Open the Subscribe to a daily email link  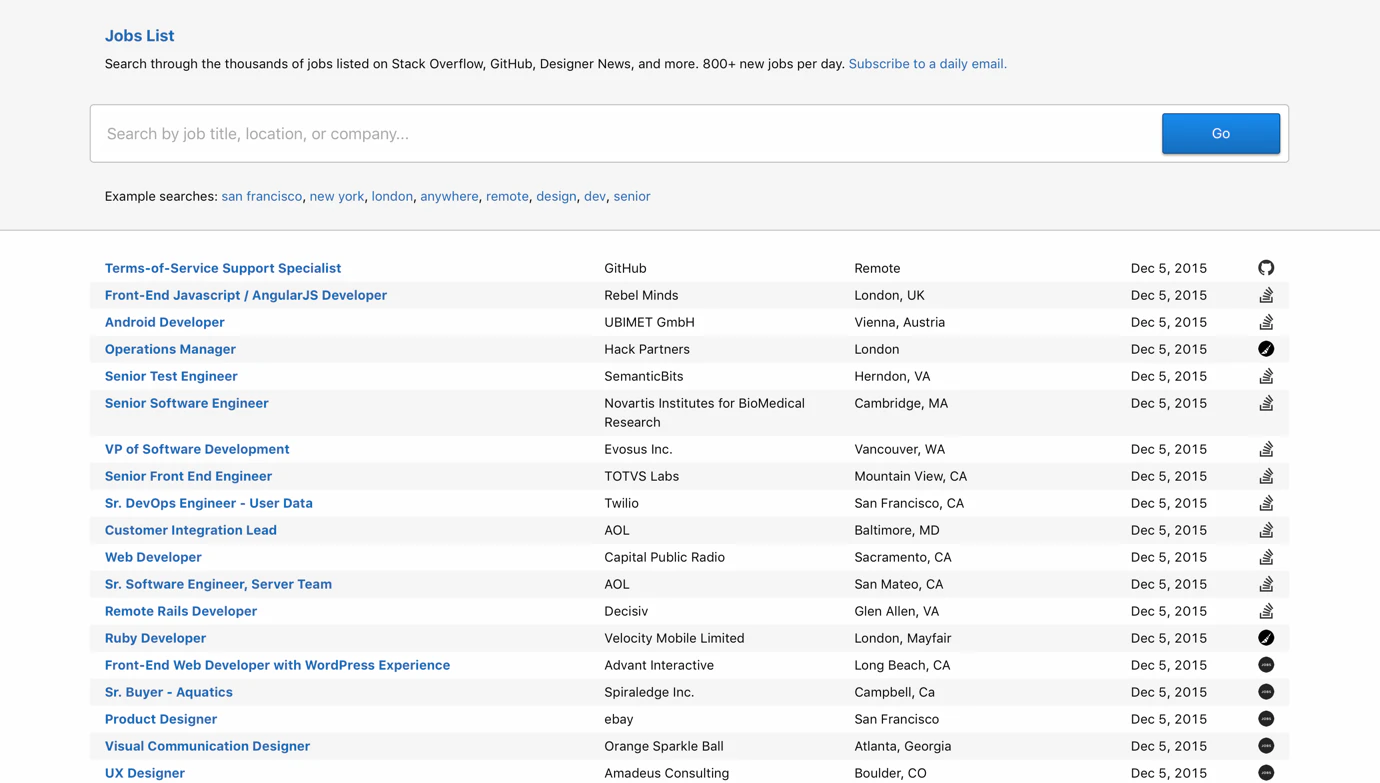point(927,63)
